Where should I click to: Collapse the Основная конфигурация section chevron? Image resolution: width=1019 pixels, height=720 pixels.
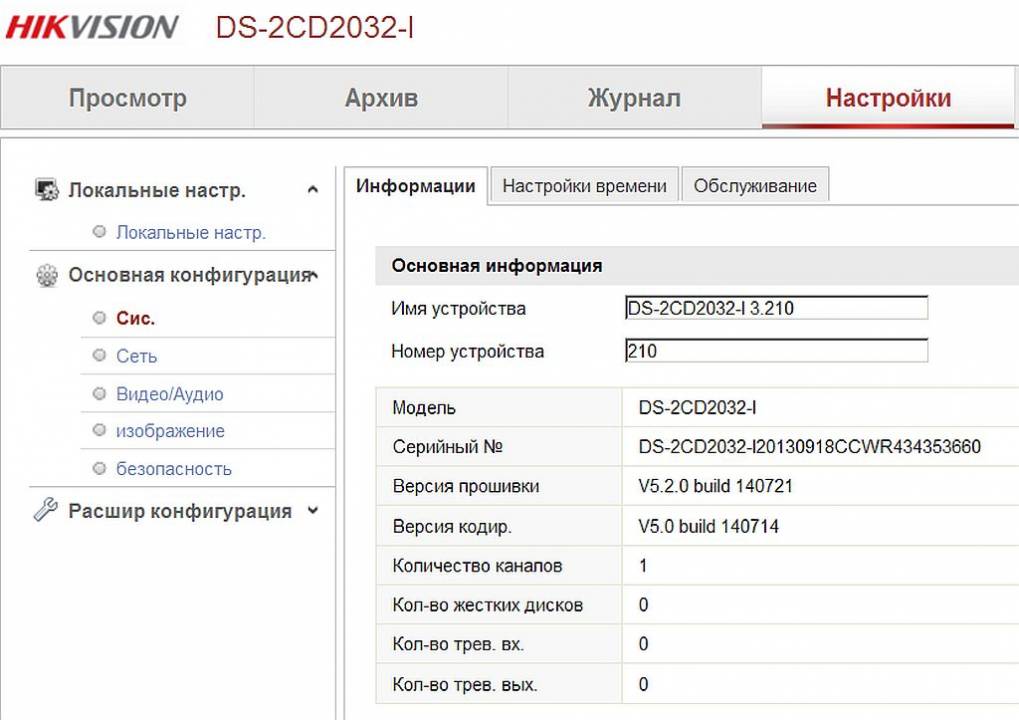[314, 276]
